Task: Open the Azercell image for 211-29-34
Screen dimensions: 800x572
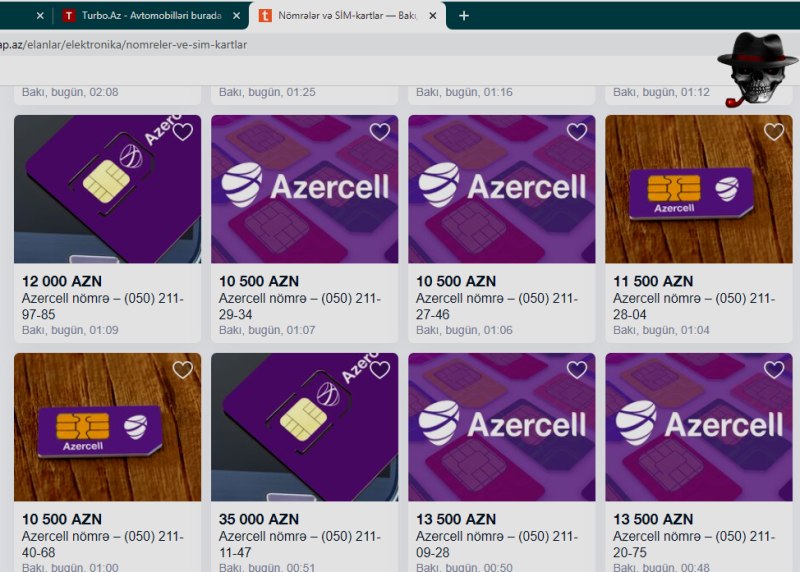Action: pyautogui.click(x=305, y=189)
